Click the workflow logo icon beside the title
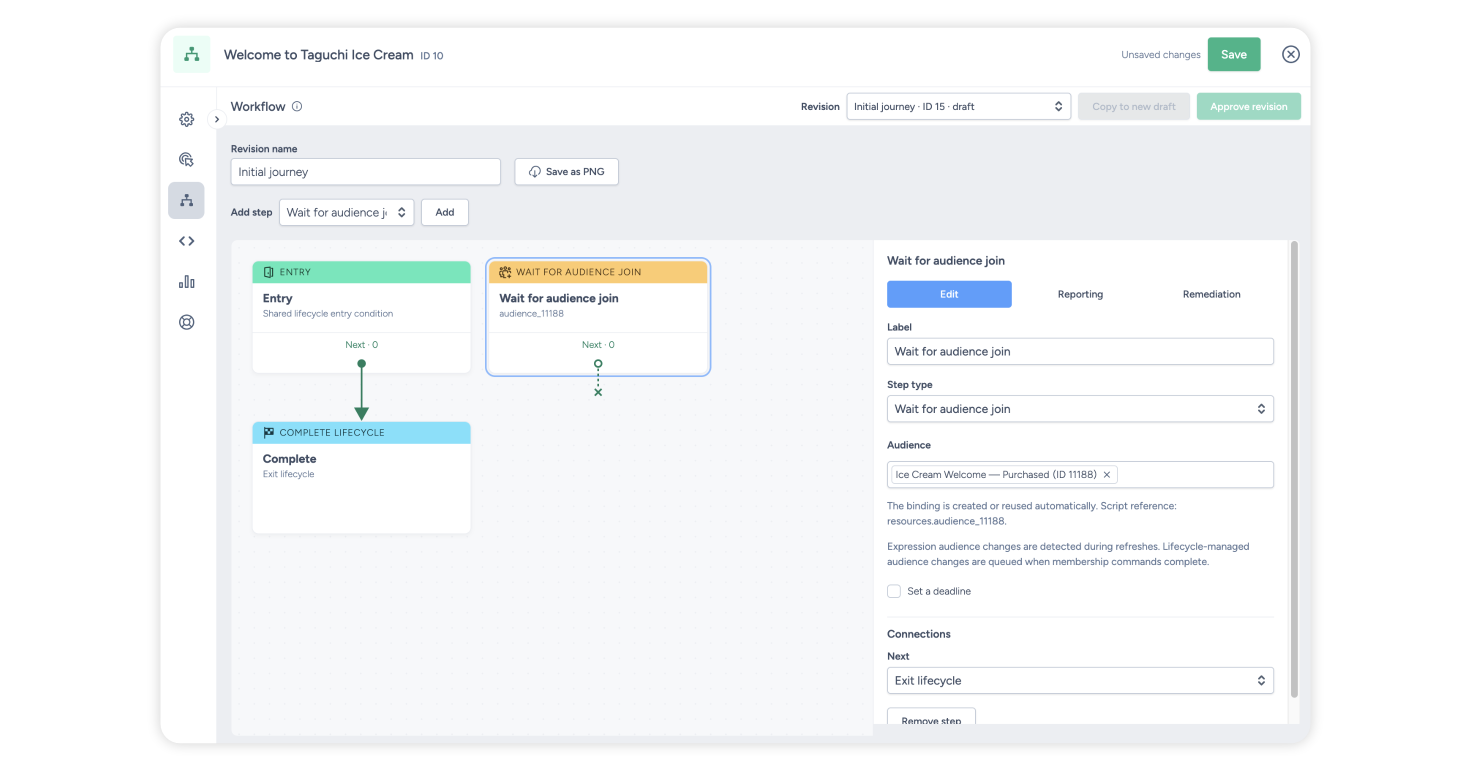 (x=191, y=55)
